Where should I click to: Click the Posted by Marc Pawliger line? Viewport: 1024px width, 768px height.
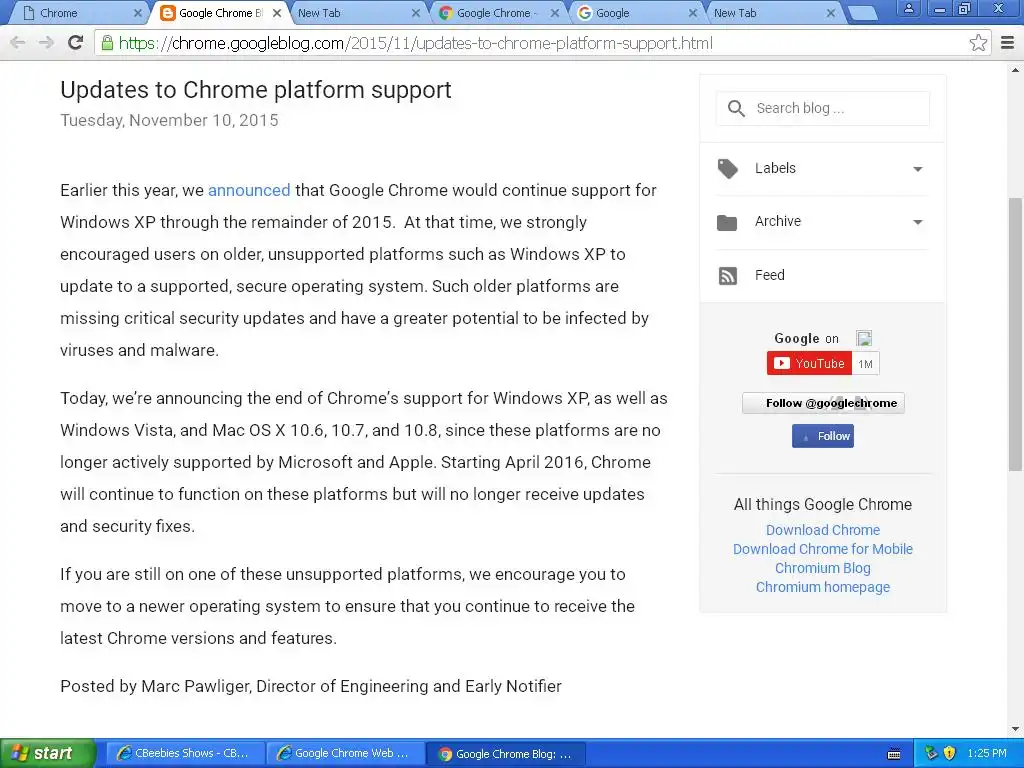311,686
